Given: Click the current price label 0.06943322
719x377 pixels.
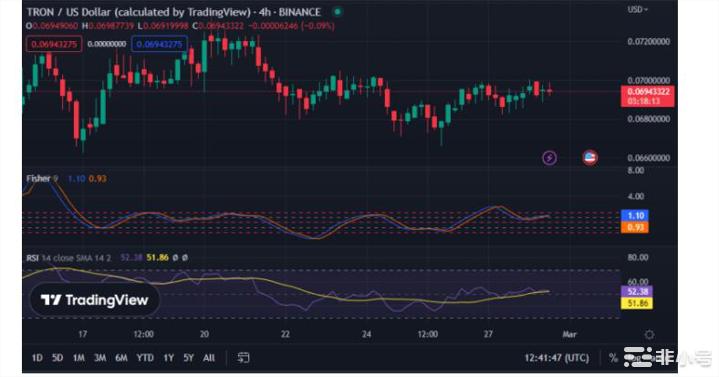Looking at the screenshot, I should pyautogui.click(x=647, y=96).
